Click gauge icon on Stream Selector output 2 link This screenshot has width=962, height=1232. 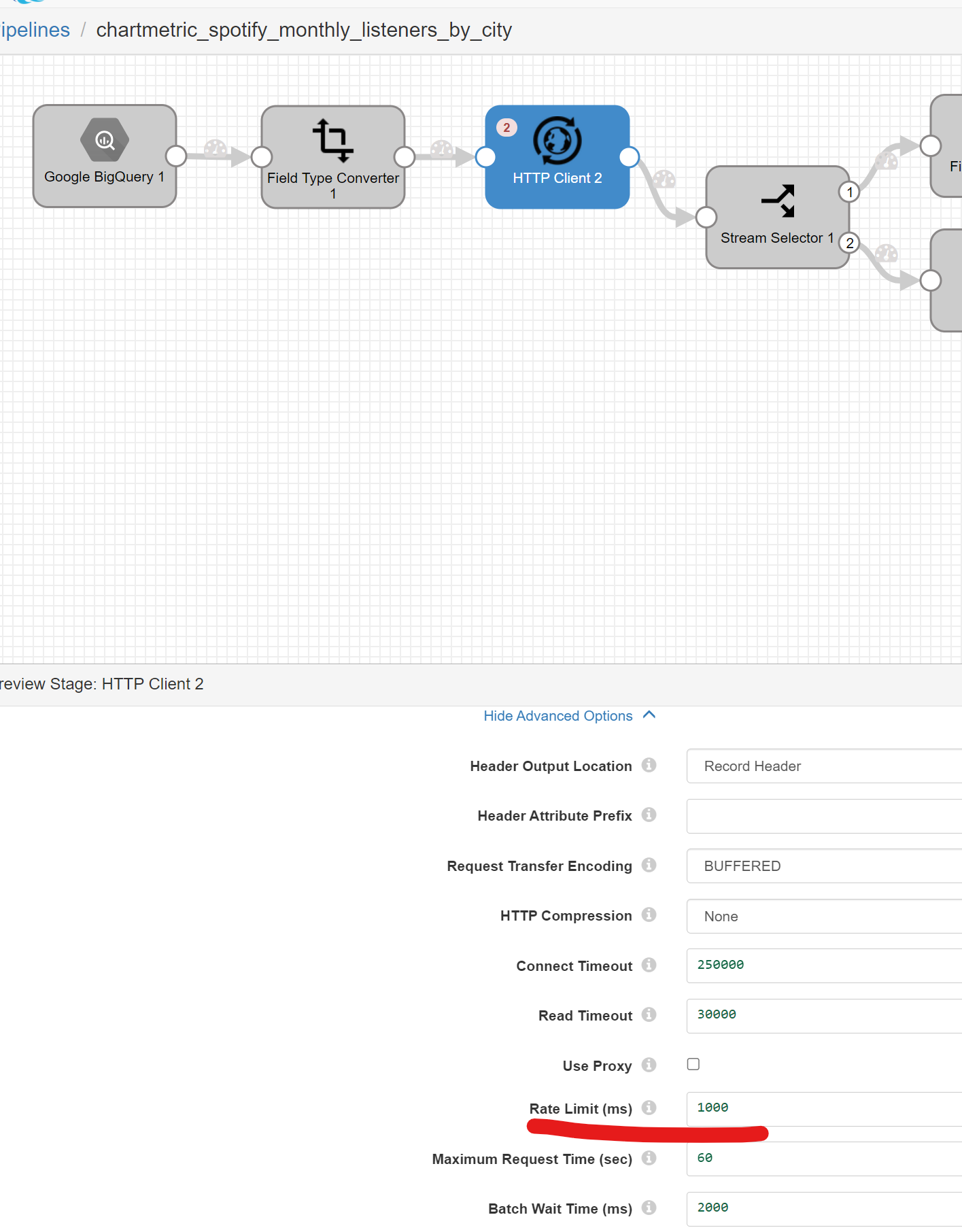[887, 254]
